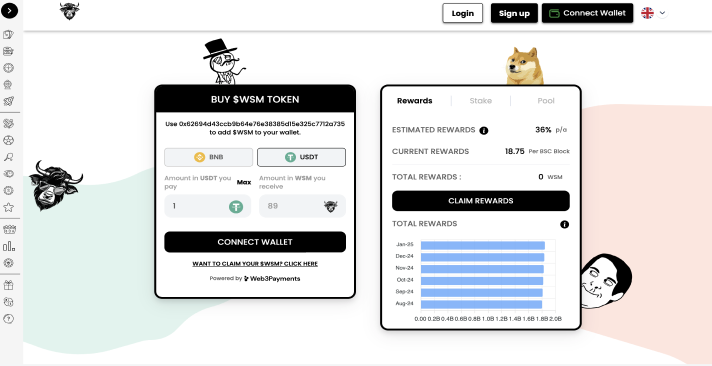Image resolution: width=712 pixels, height=366 pixels.
Task: Click the Aug-24 bar in the rewards chart
Action: tap(481, 304)
